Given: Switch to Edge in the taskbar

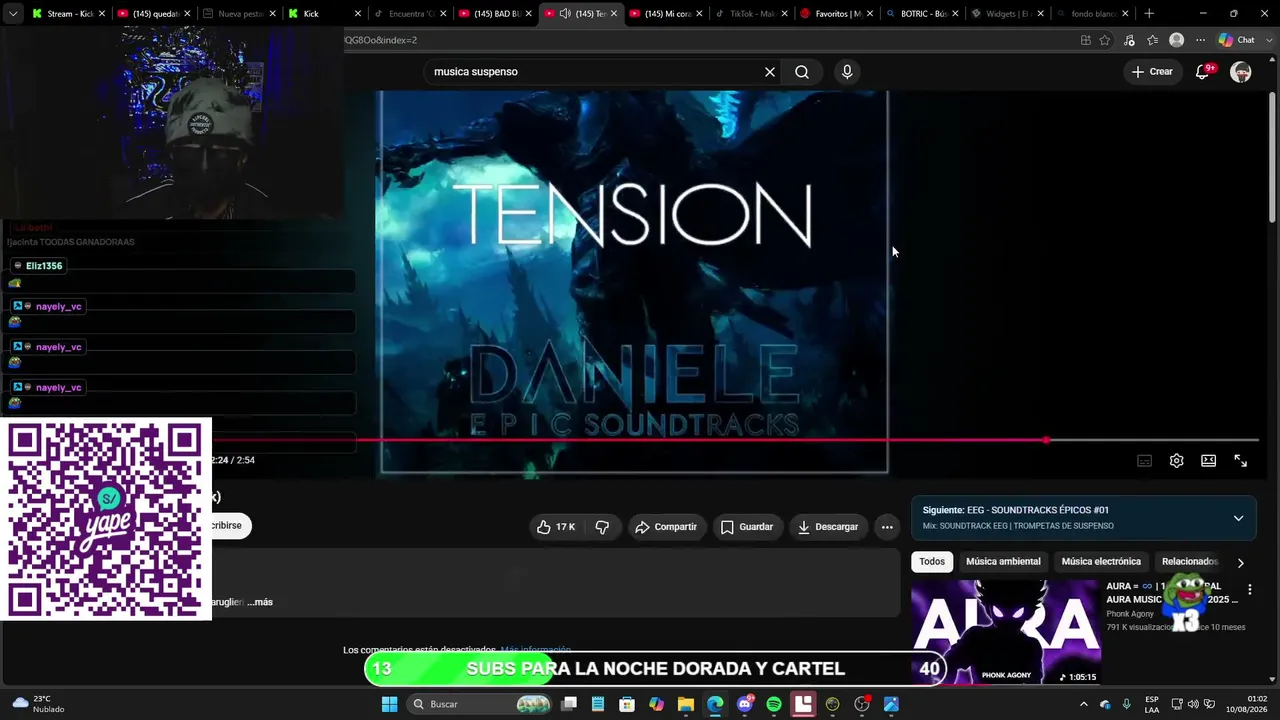Looking at the screenshot, I should tap(715, 704).
